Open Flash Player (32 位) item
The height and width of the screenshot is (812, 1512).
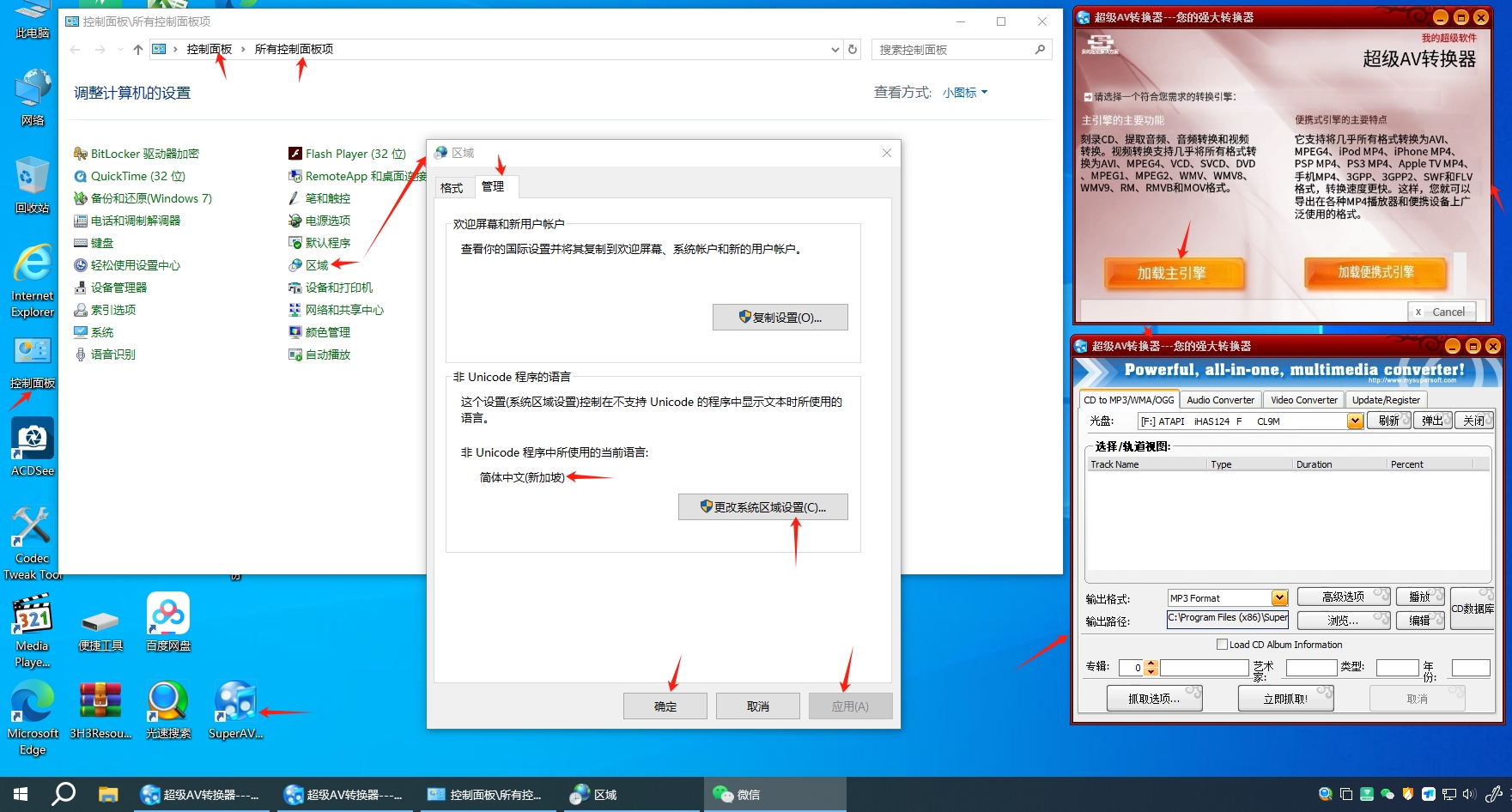tap(348, 154)
